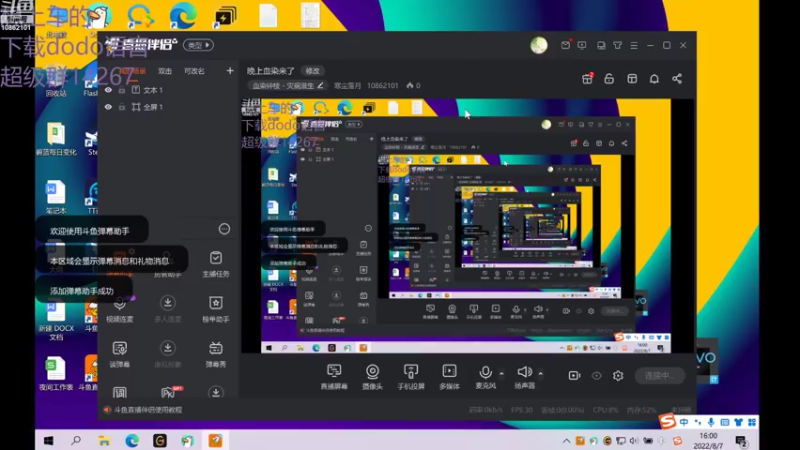Open the 读弹幕 danmaku reader
Screen dimensions: 800x450
click(x=119, y=354)
